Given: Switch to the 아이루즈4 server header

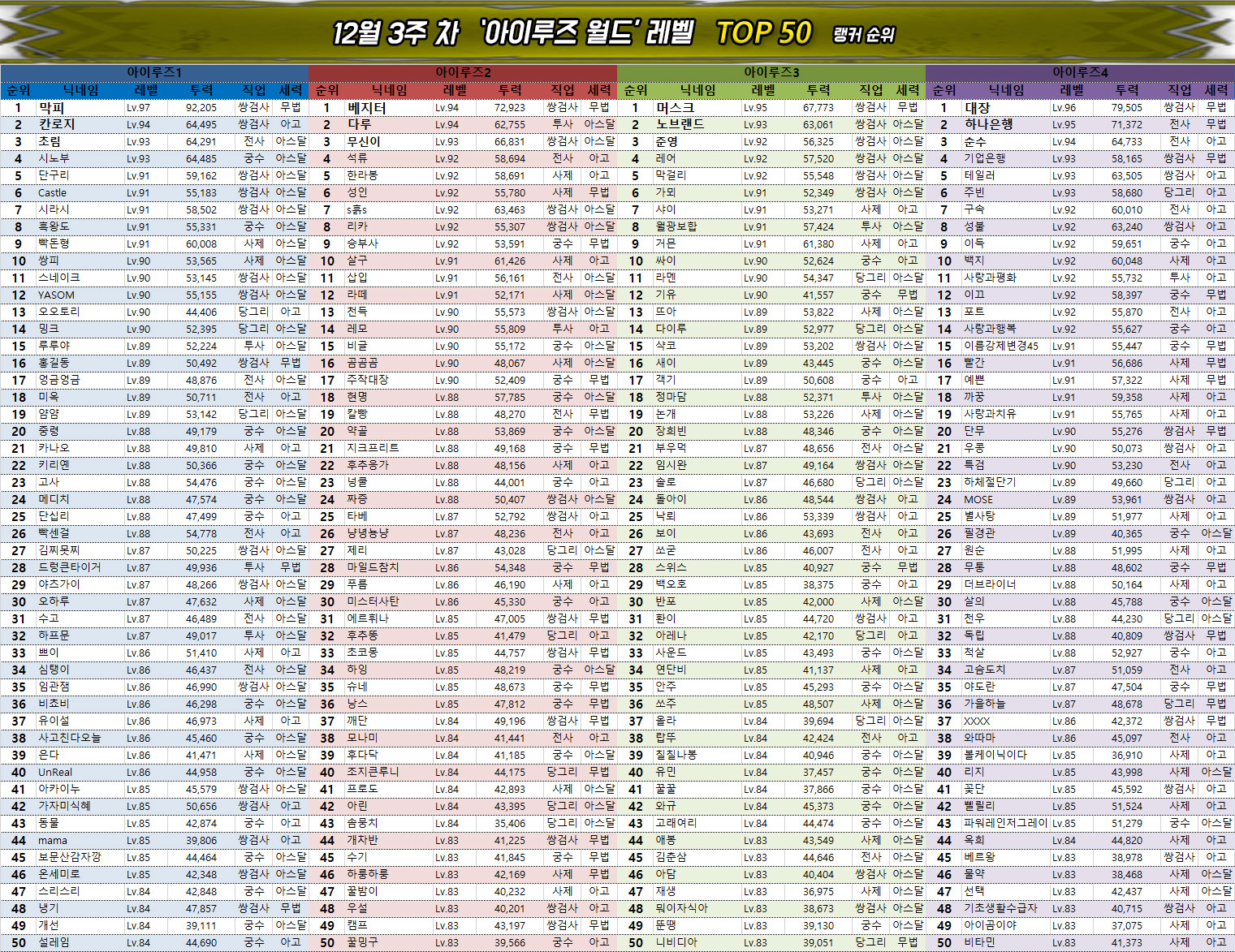Looking at the screenshot, I should [x=1080, y=72].
